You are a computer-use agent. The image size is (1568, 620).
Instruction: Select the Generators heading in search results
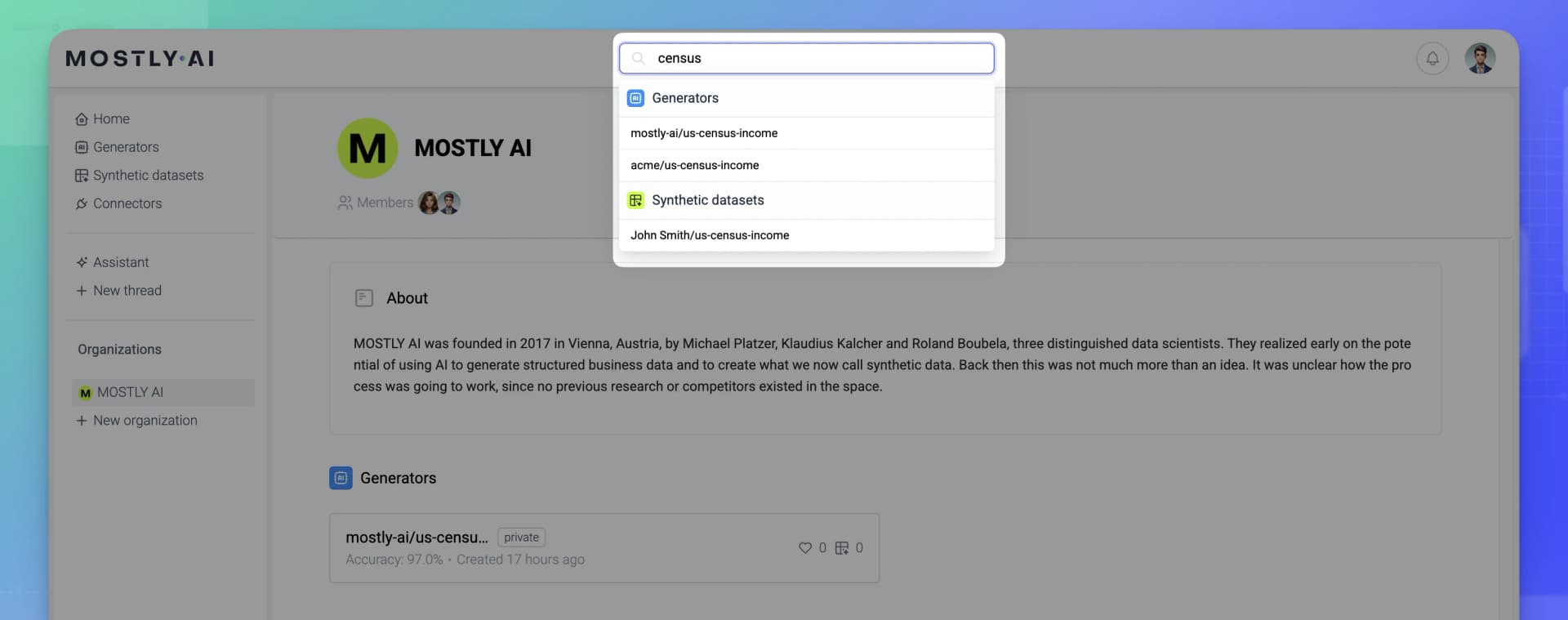[x=685, y=98]
